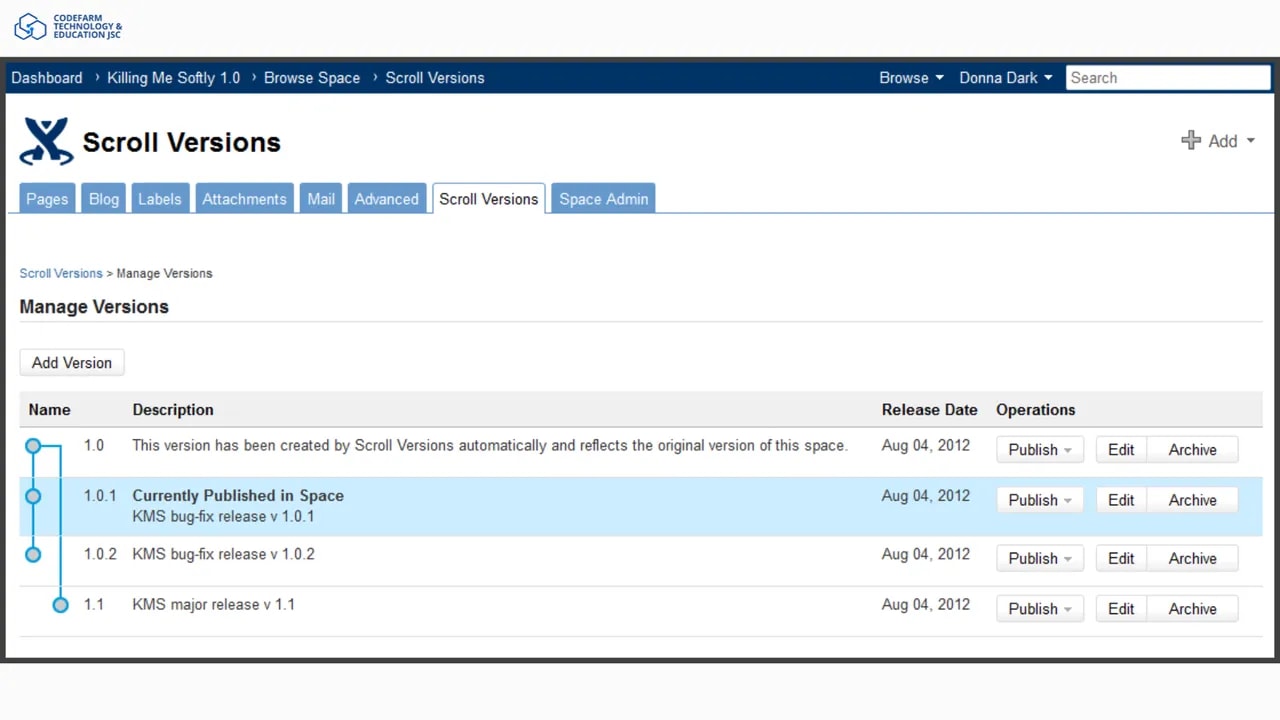Click the version 1.1 tree node circle
This screenshot has height=720, width=1280.
coord(60,604)
